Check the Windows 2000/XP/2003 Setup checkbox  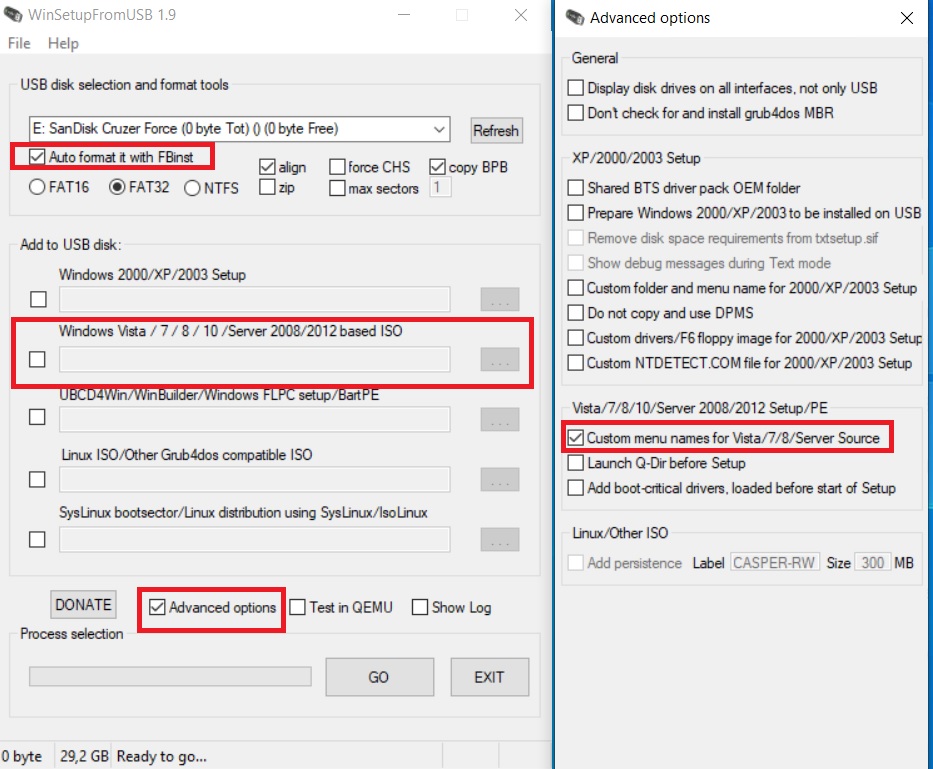point(38,299)
